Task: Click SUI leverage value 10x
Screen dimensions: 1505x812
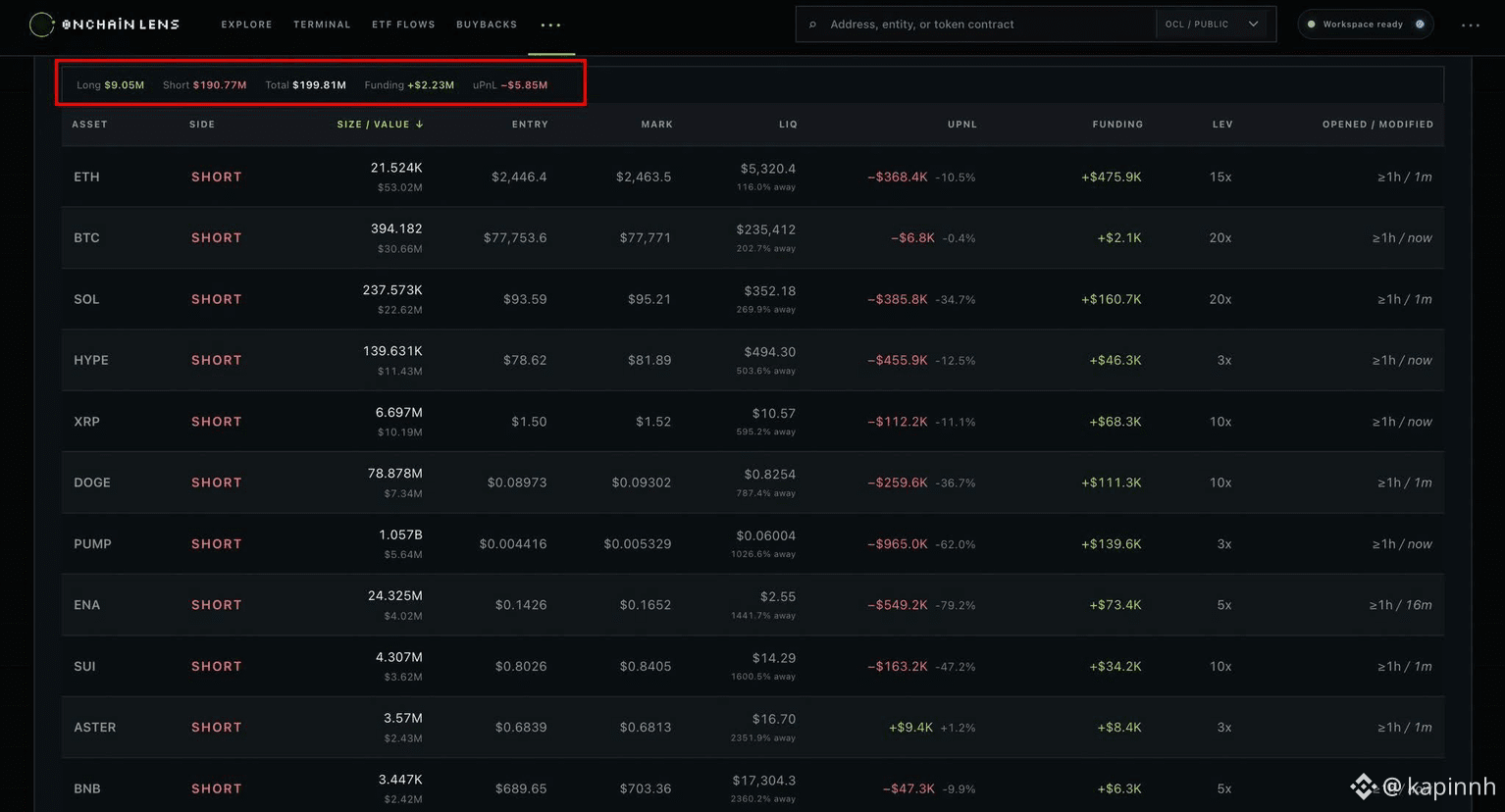Action: click(1220, 667)
